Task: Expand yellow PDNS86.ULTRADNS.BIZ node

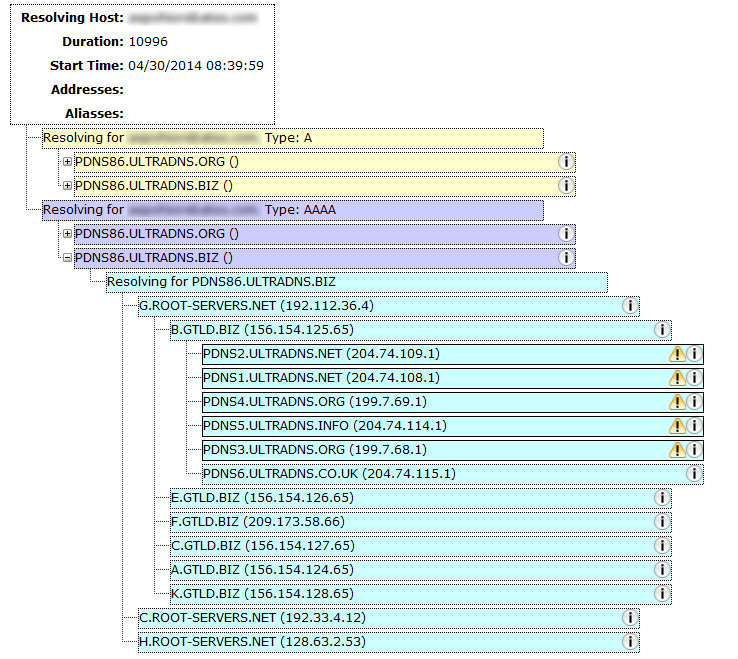Action: 67,185
